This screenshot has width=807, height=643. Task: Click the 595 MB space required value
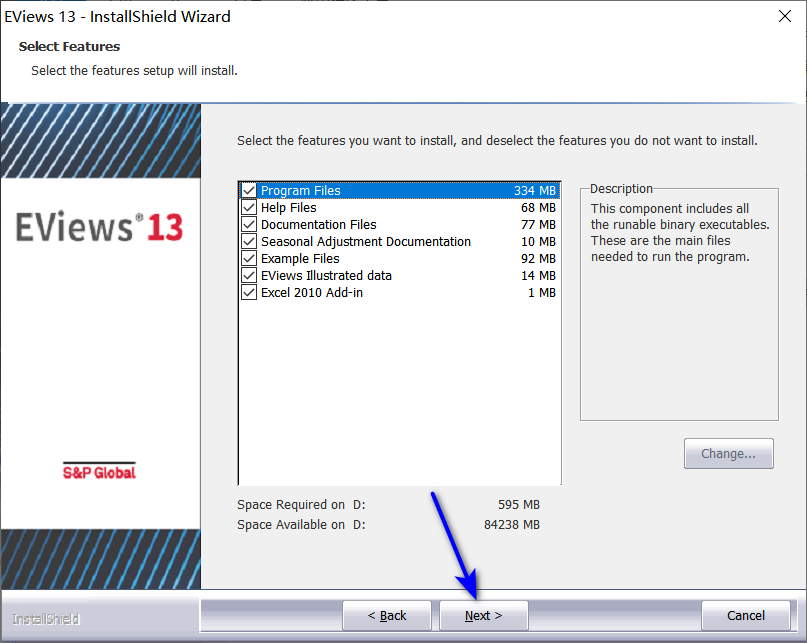coord(519,505)
